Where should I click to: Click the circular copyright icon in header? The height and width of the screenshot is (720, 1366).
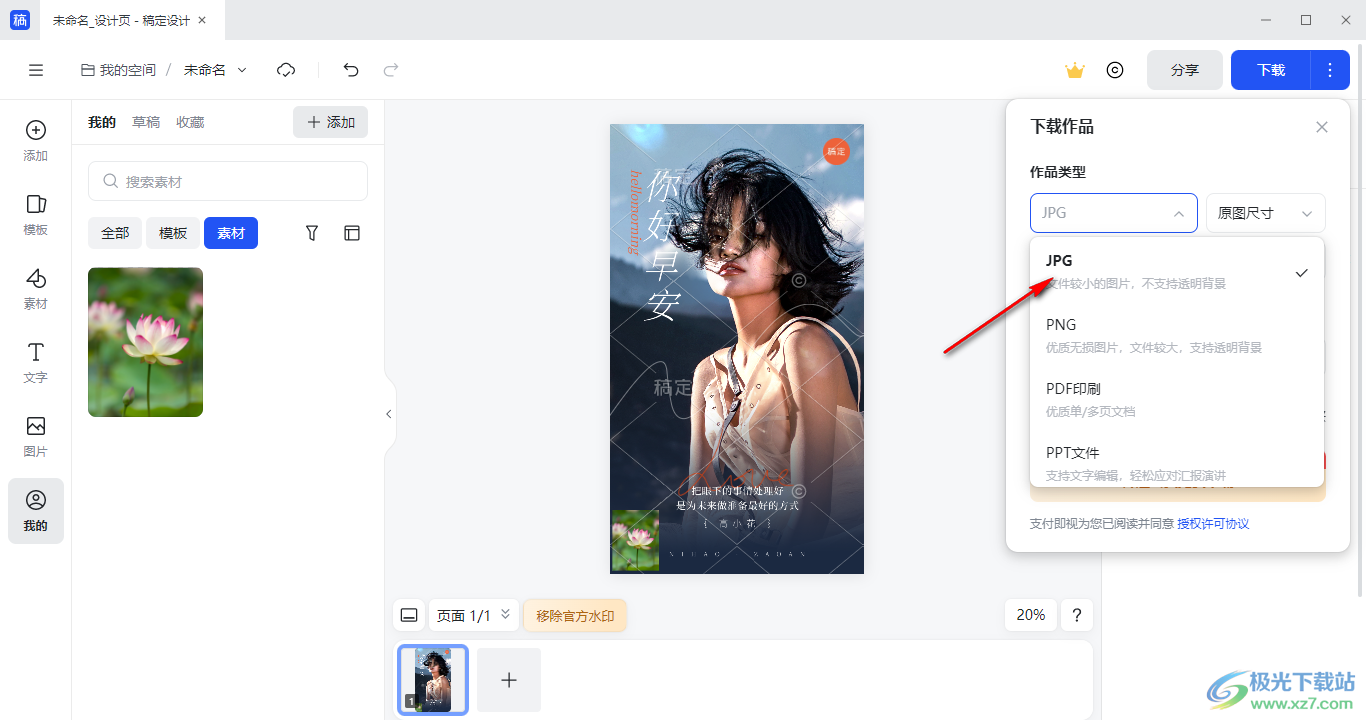point(1115,70)
